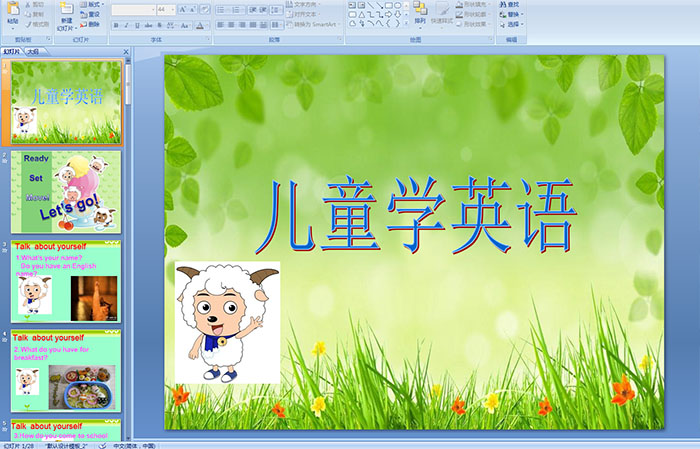Click the spell check icon in status bar
Viewport: 700px width, 449px height.
click(103, 445)
